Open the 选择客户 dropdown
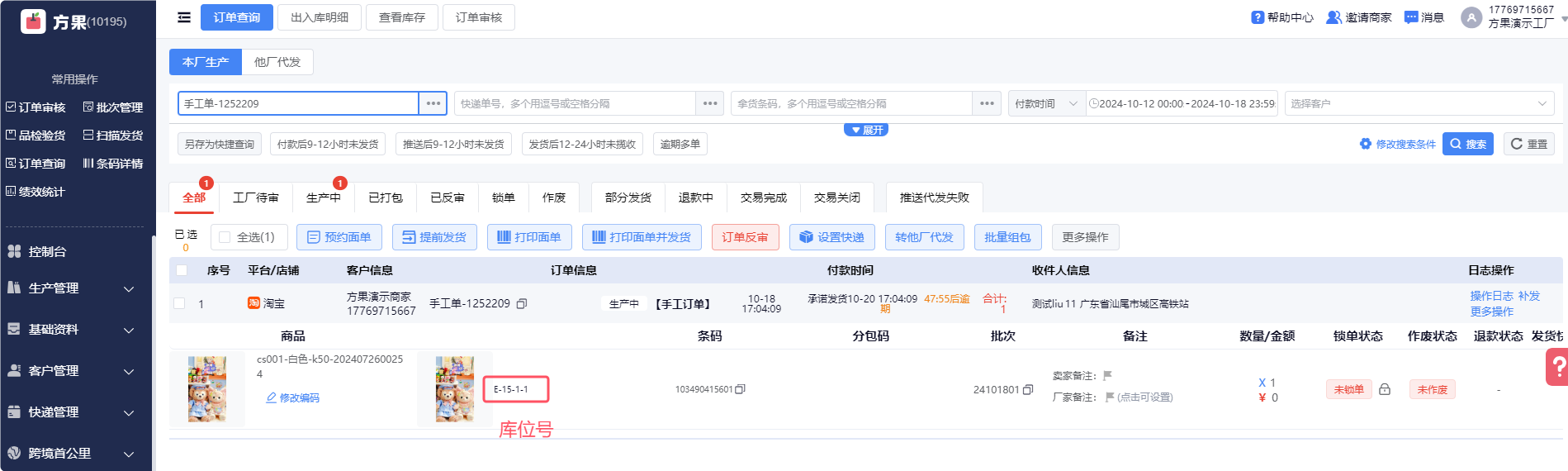 pos(1419,103)
